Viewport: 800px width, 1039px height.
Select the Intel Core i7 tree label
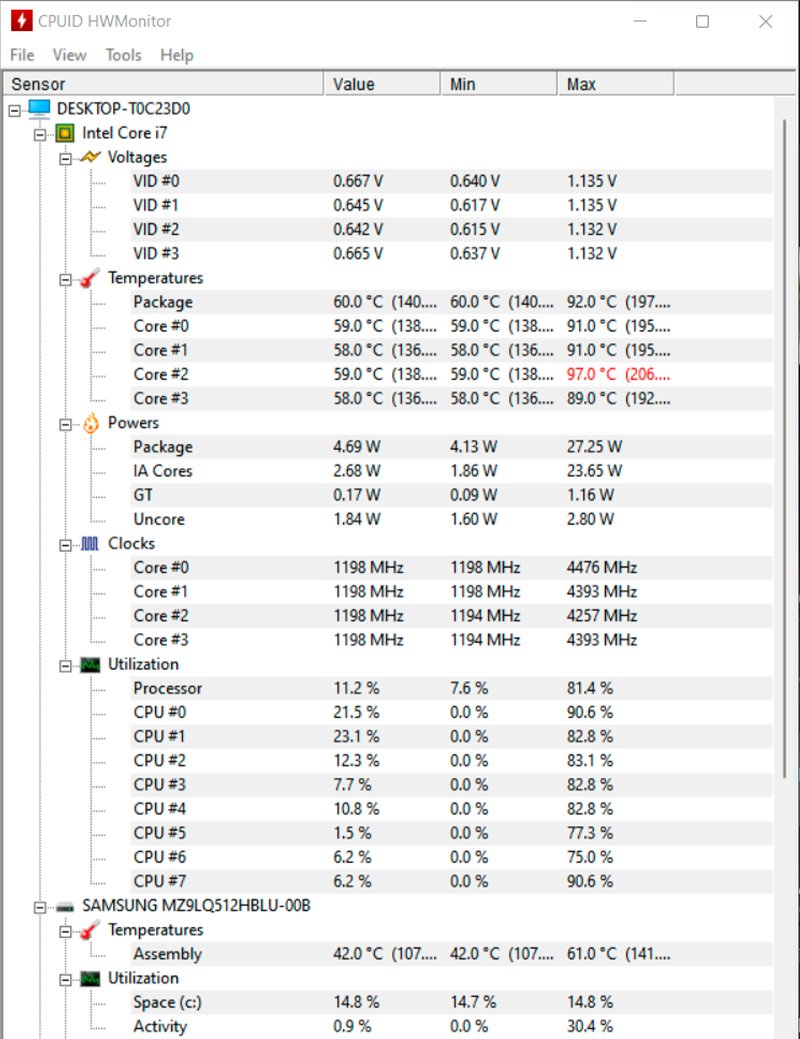click(125, 133)
